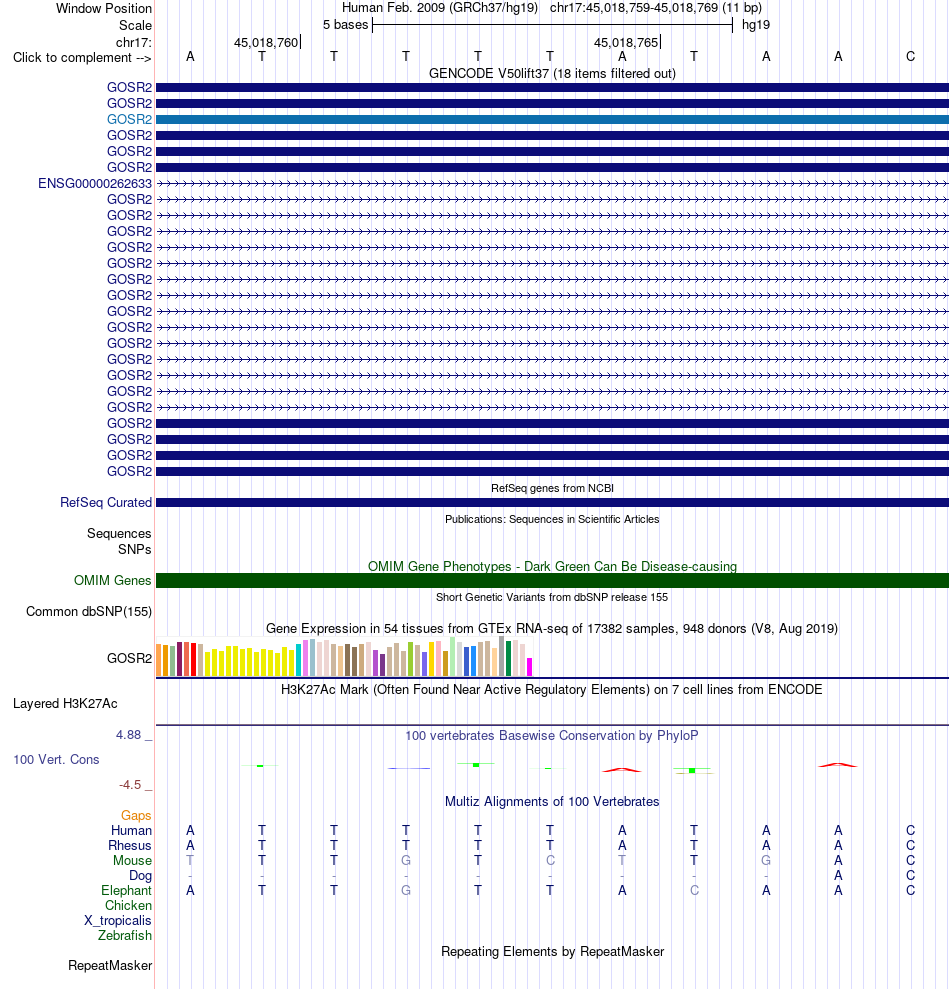Image resolution: width=950 pixels, height=989 pixels.
Task: Click the magenta bar in GTEx chart
Action: pos(530,667)
